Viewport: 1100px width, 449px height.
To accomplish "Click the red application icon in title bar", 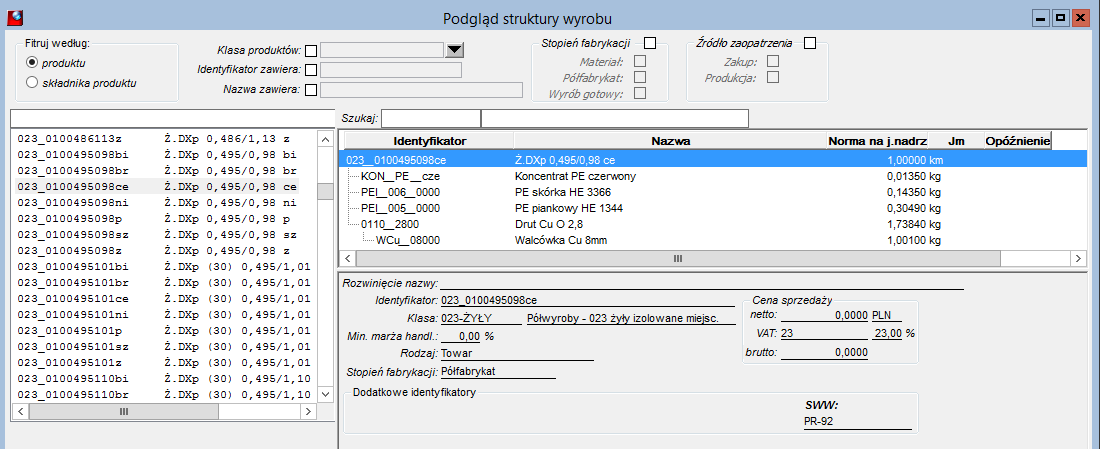I will point(15,17).
